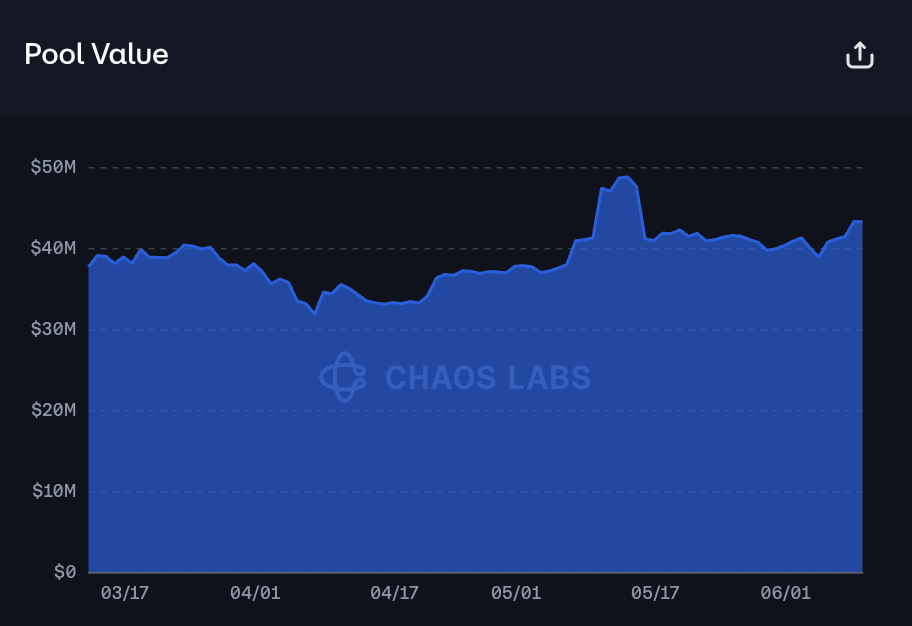Select the $40M y-axis label
This screenshot has height=626, width=912.
coord(54,248)
